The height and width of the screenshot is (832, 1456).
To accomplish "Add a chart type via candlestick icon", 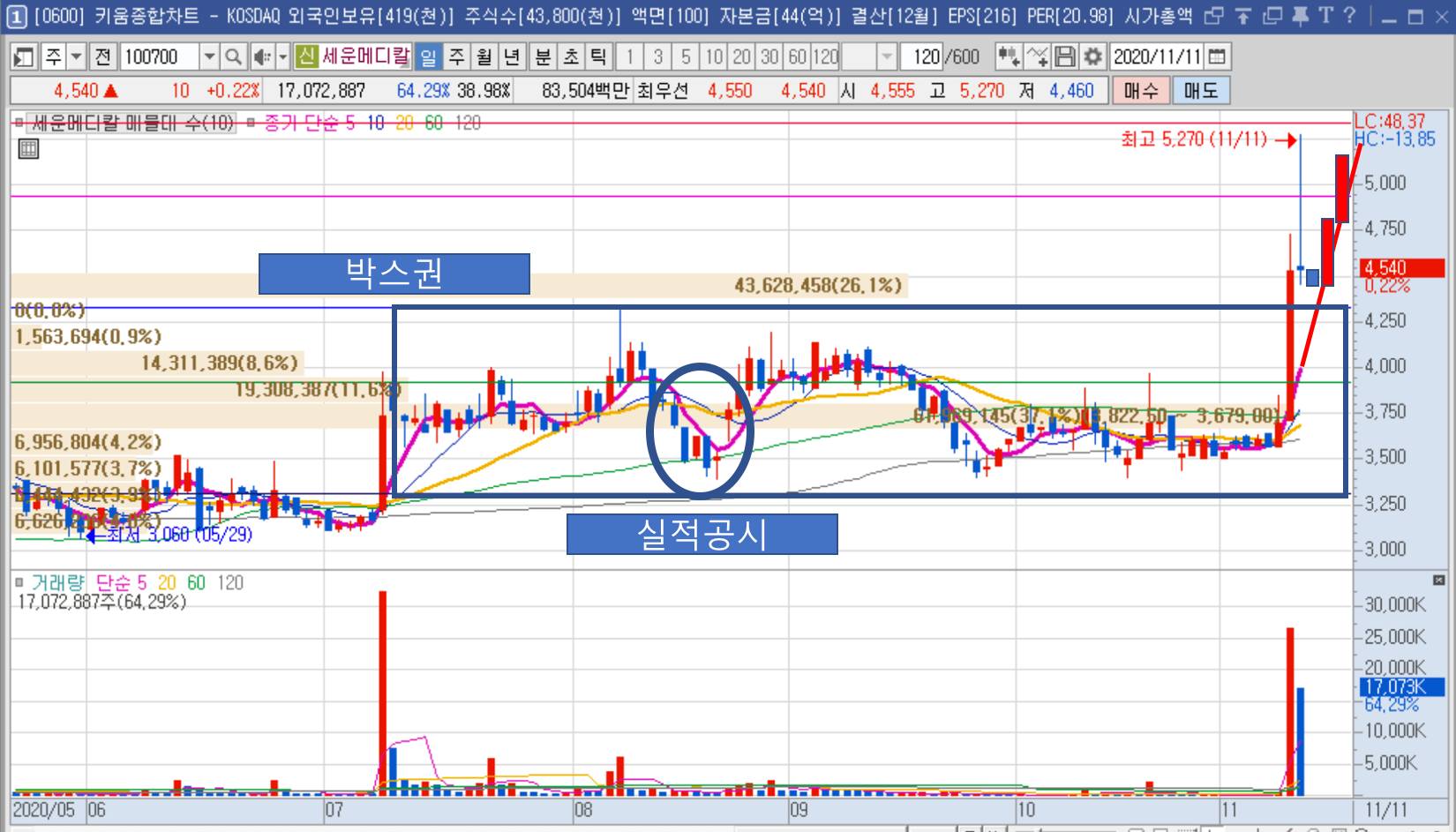I will pyautogui.click(x=1008, y=57).
